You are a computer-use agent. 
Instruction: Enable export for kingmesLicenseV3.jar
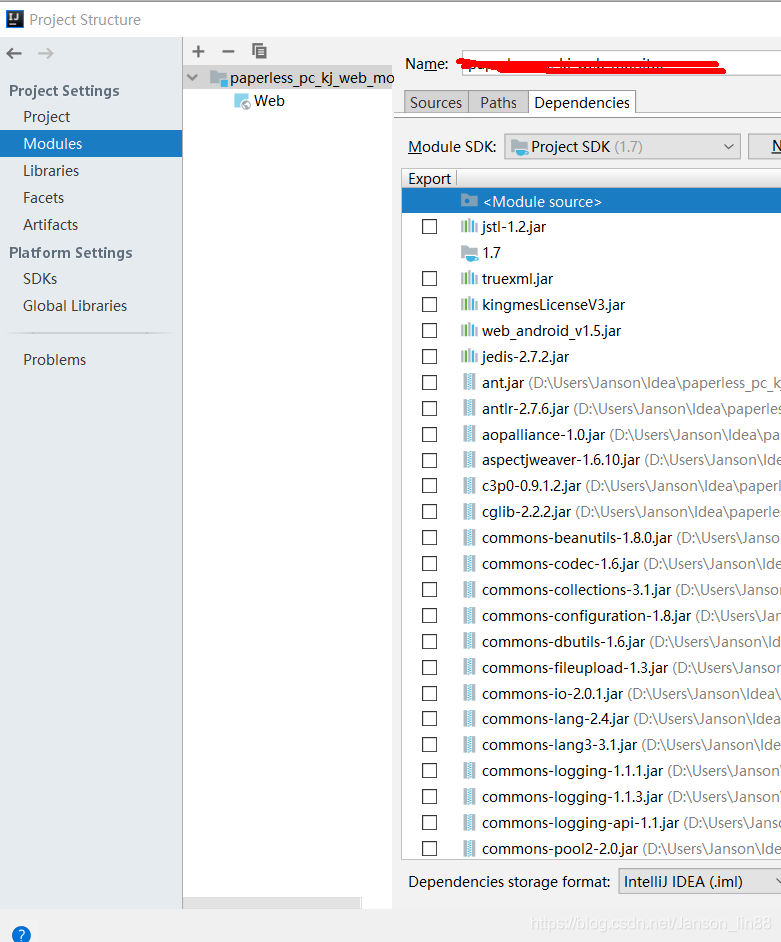pyautogui.click(x=430, y=305)
